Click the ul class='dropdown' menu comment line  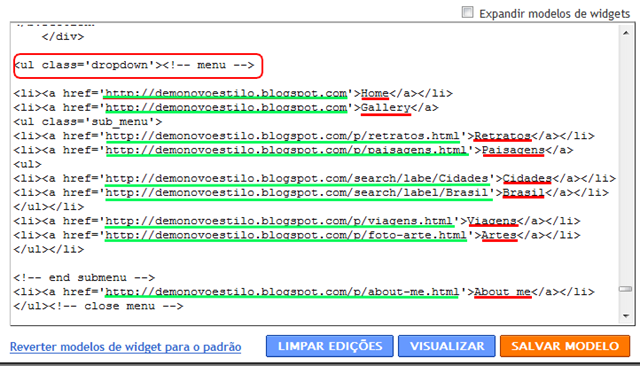[x=134, y=65]
